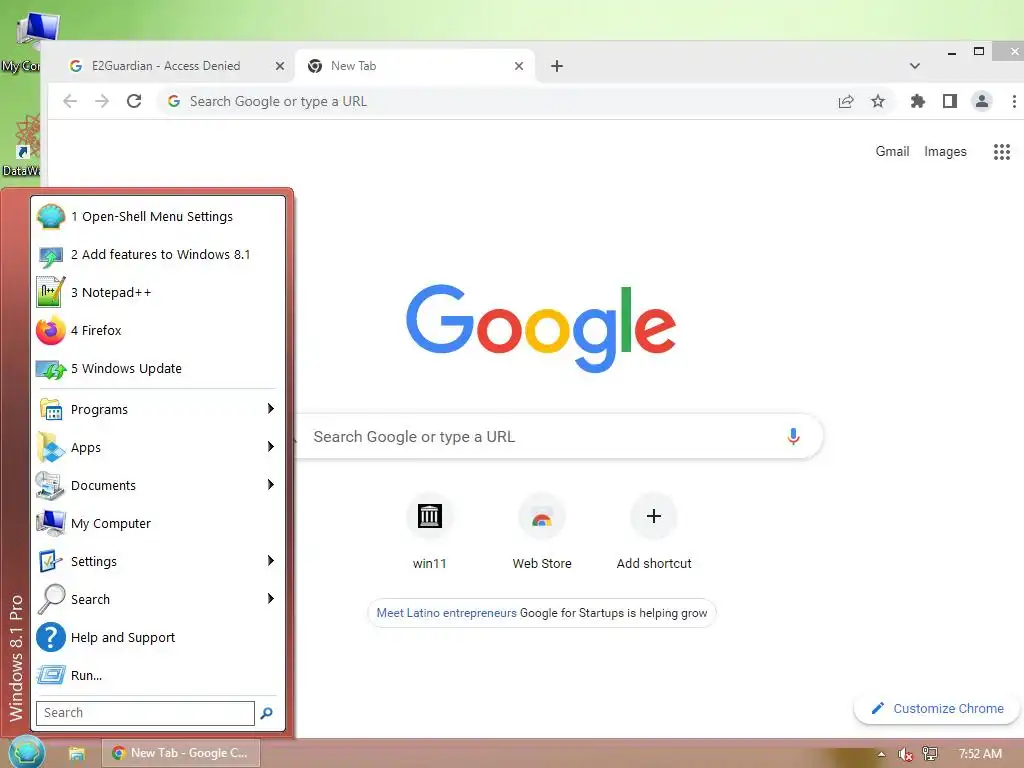1024x768 pixels.
Task: Click the Run... icon in start menu
Action: click(x=50, y=675)
